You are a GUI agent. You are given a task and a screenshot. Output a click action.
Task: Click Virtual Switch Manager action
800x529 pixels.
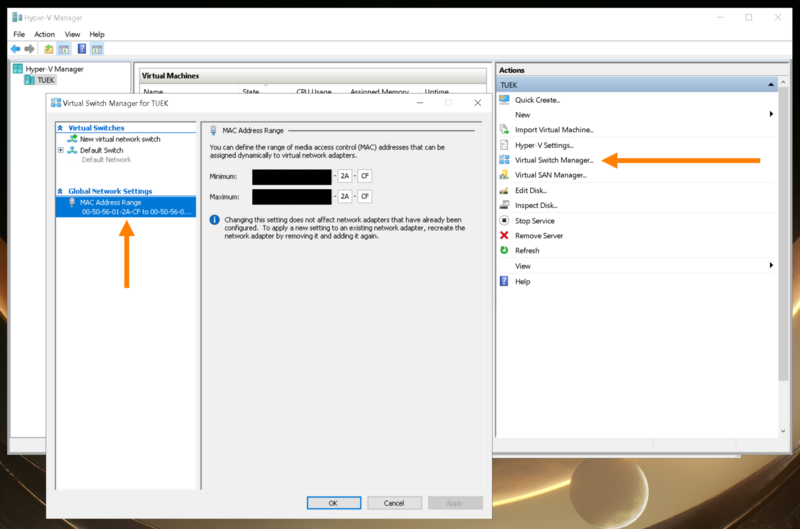point(554,160)
